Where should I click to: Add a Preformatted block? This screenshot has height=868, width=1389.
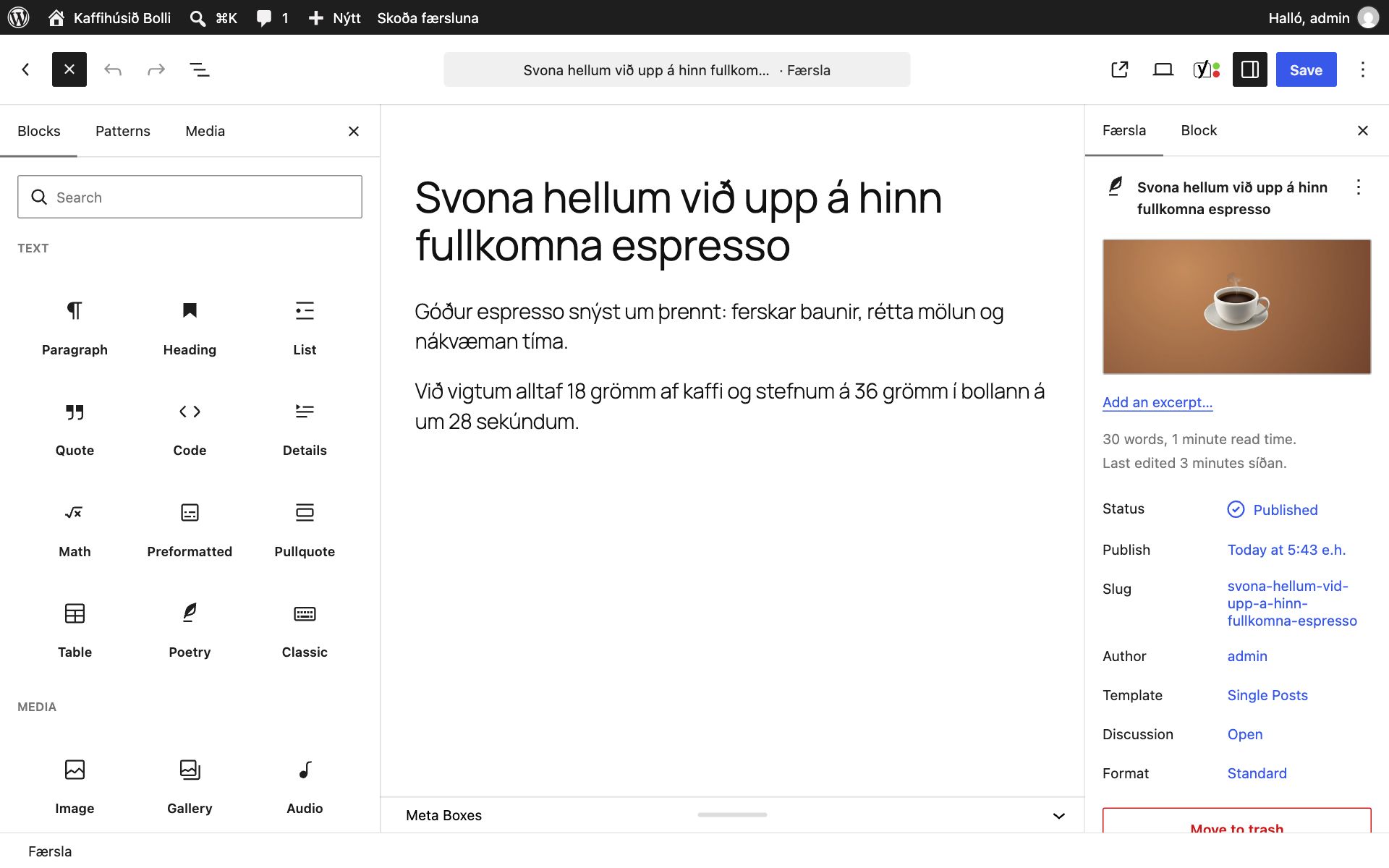(x=190, y=530)
